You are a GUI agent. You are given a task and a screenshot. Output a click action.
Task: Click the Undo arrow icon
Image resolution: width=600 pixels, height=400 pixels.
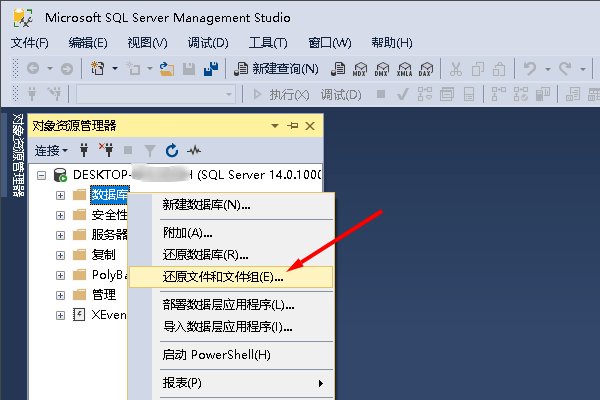coord(530,69)
